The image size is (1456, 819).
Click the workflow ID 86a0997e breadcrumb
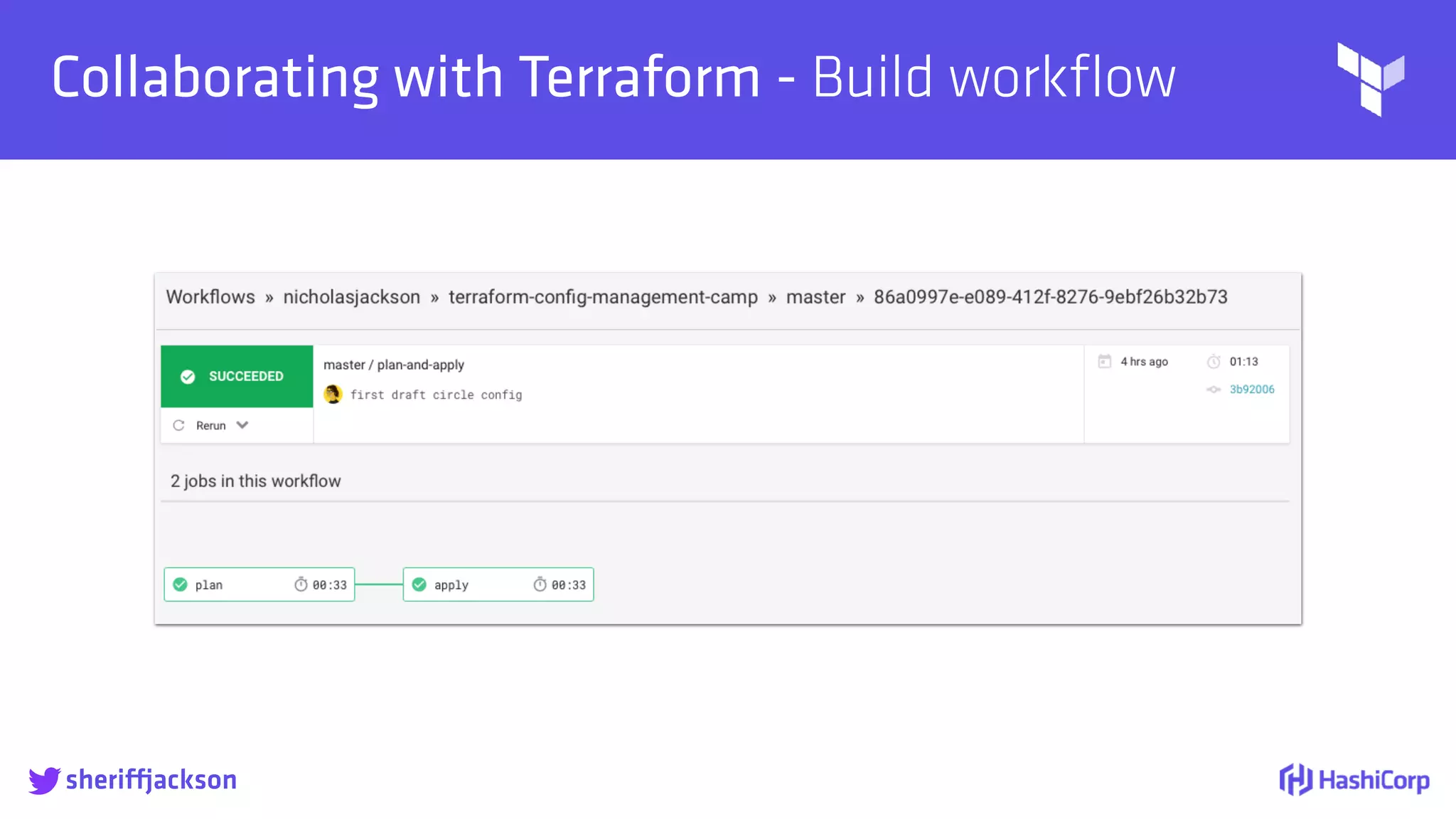tap(1051, 297)
